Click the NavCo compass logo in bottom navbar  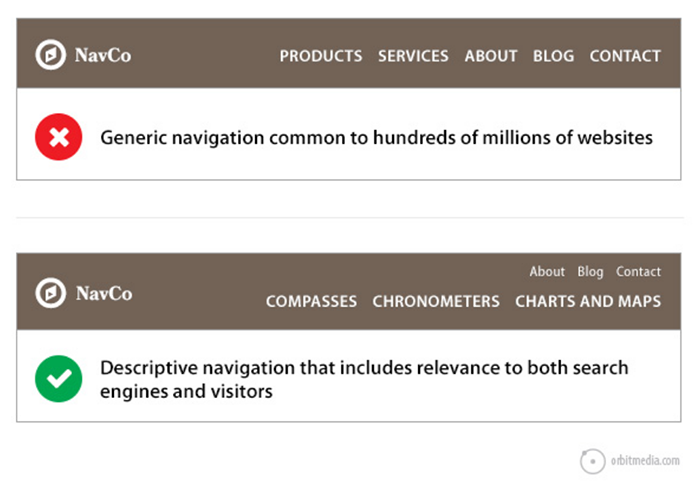51,293
